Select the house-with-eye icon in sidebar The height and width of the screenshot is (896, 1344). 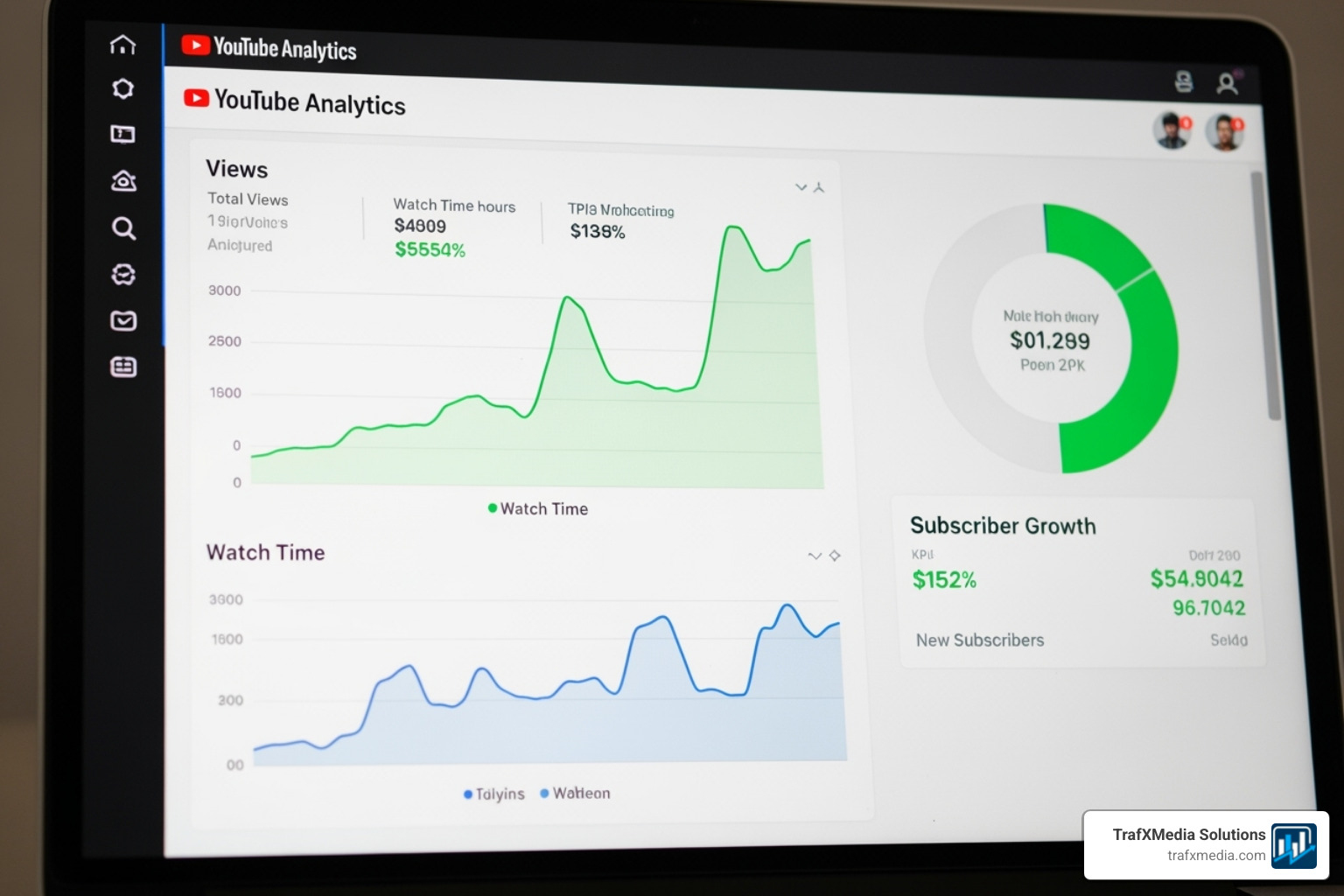(123, 180)
